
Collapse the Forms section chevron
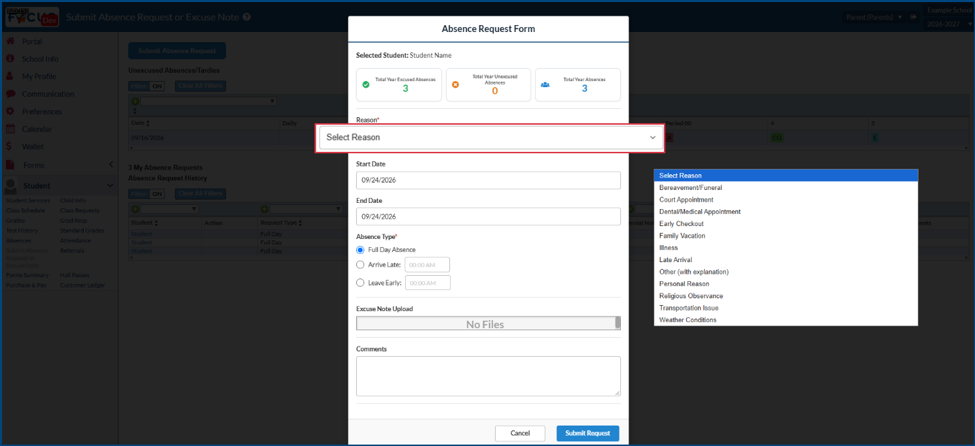111,165
